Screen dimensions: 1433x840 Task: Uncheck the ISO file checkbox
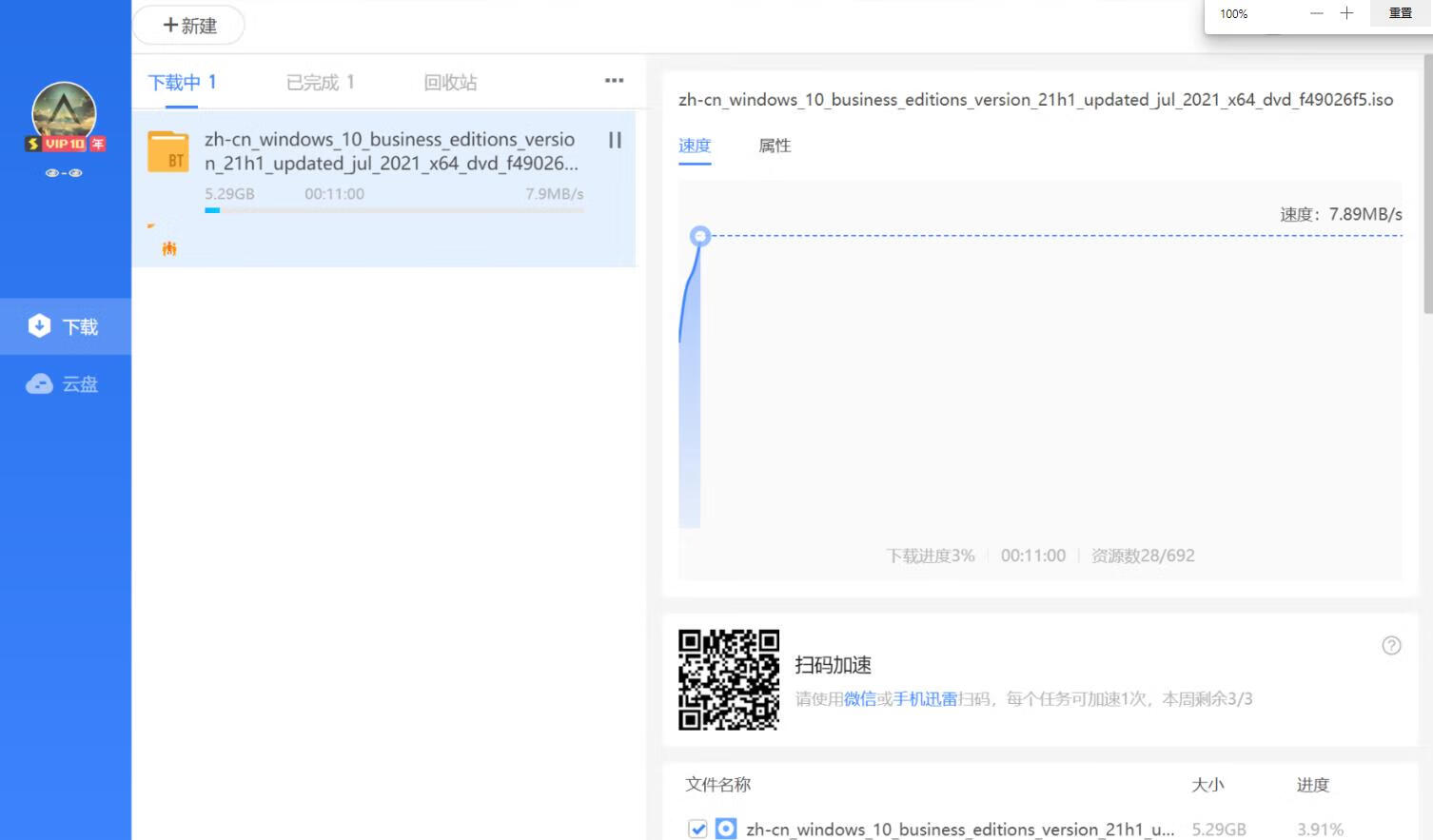pos(697,829)
